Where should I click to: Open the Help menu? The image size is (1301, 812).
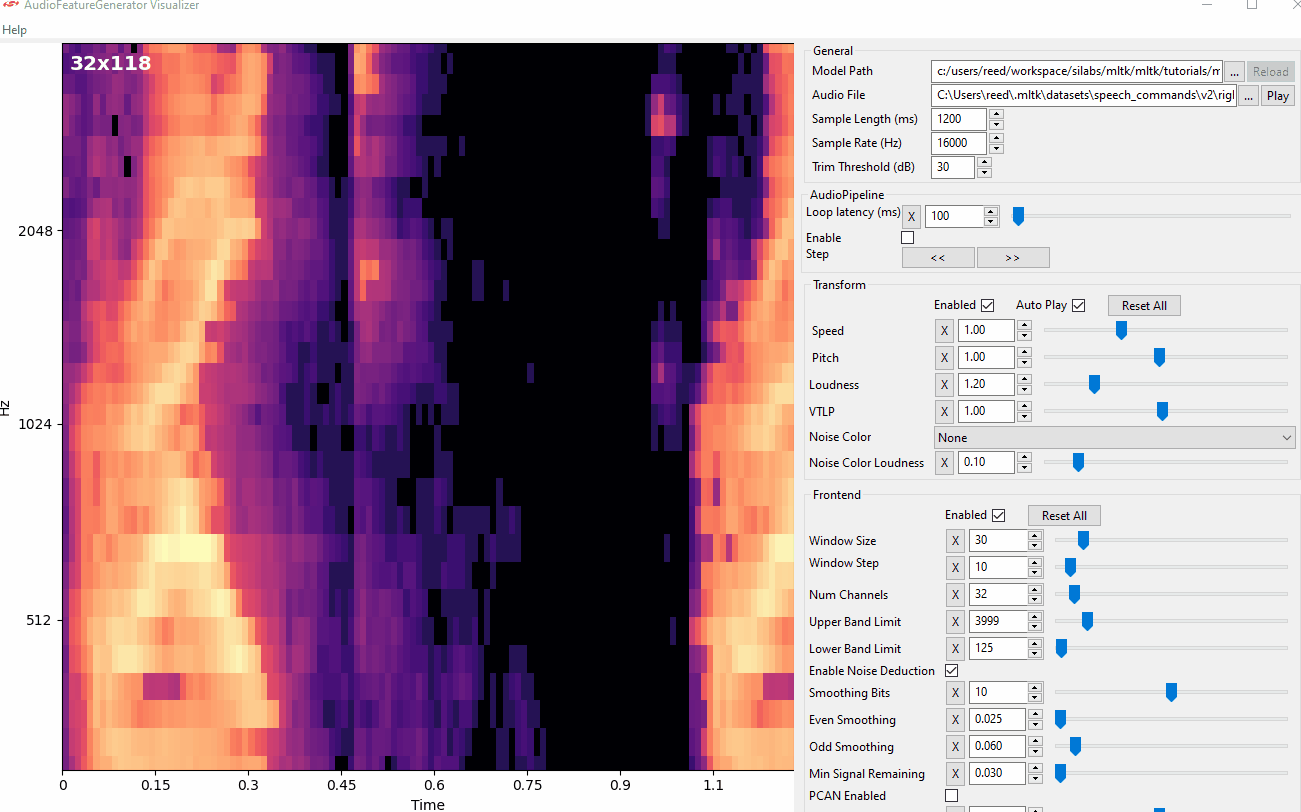pyautogui.click(x=14, y=29)
